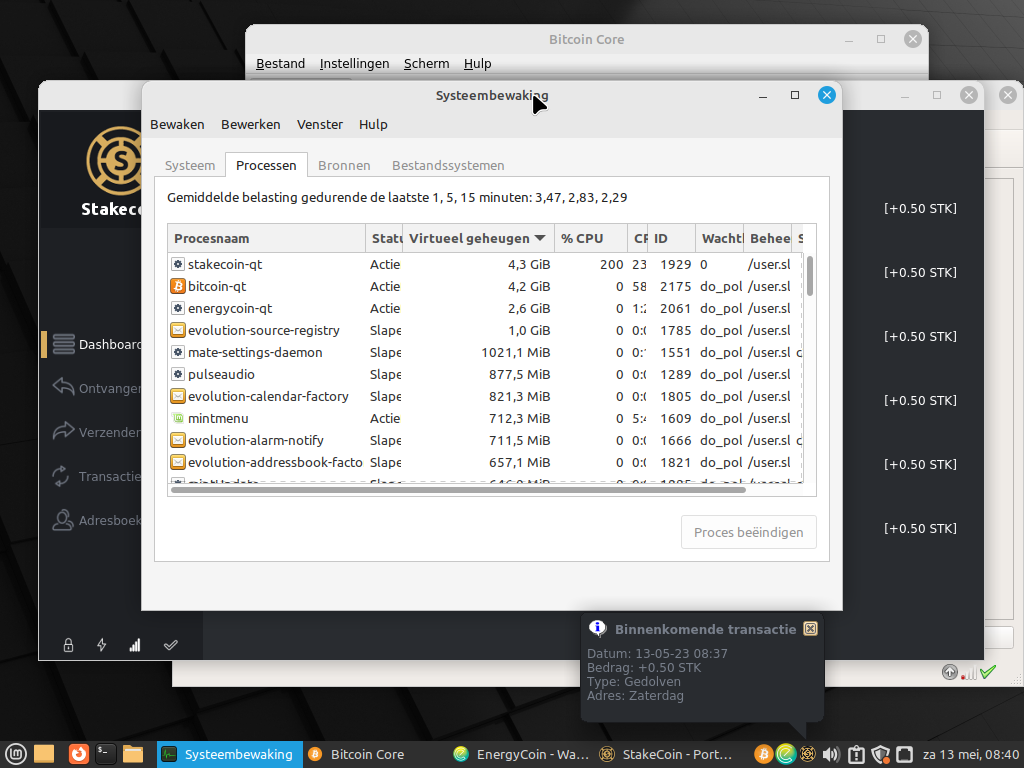Click the StakeCoin Adresboek contact icon
This screenshot has height=768, width=1024.
(63, 520)
